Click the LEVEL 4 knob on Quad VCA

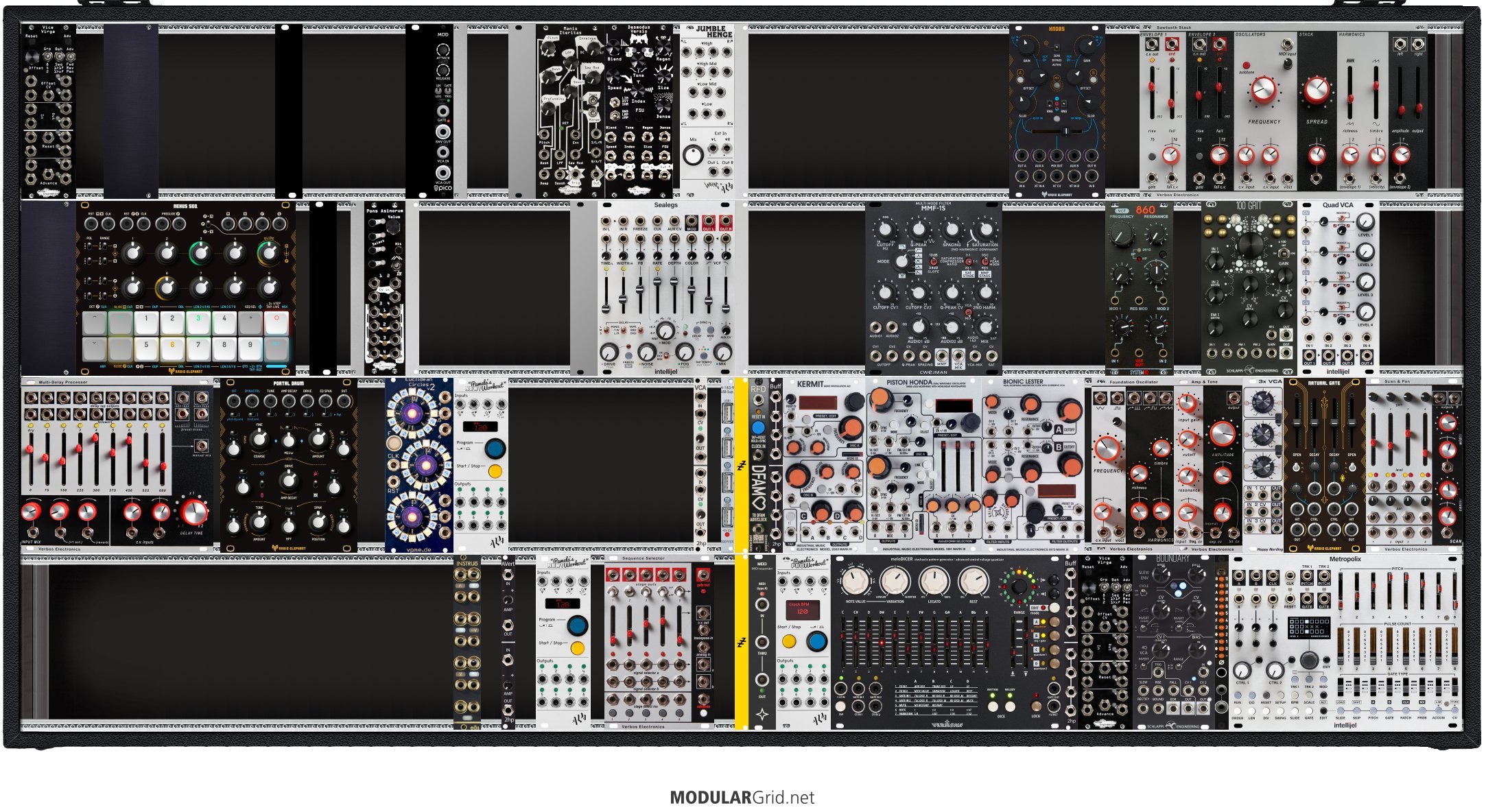pos(1365,313)
